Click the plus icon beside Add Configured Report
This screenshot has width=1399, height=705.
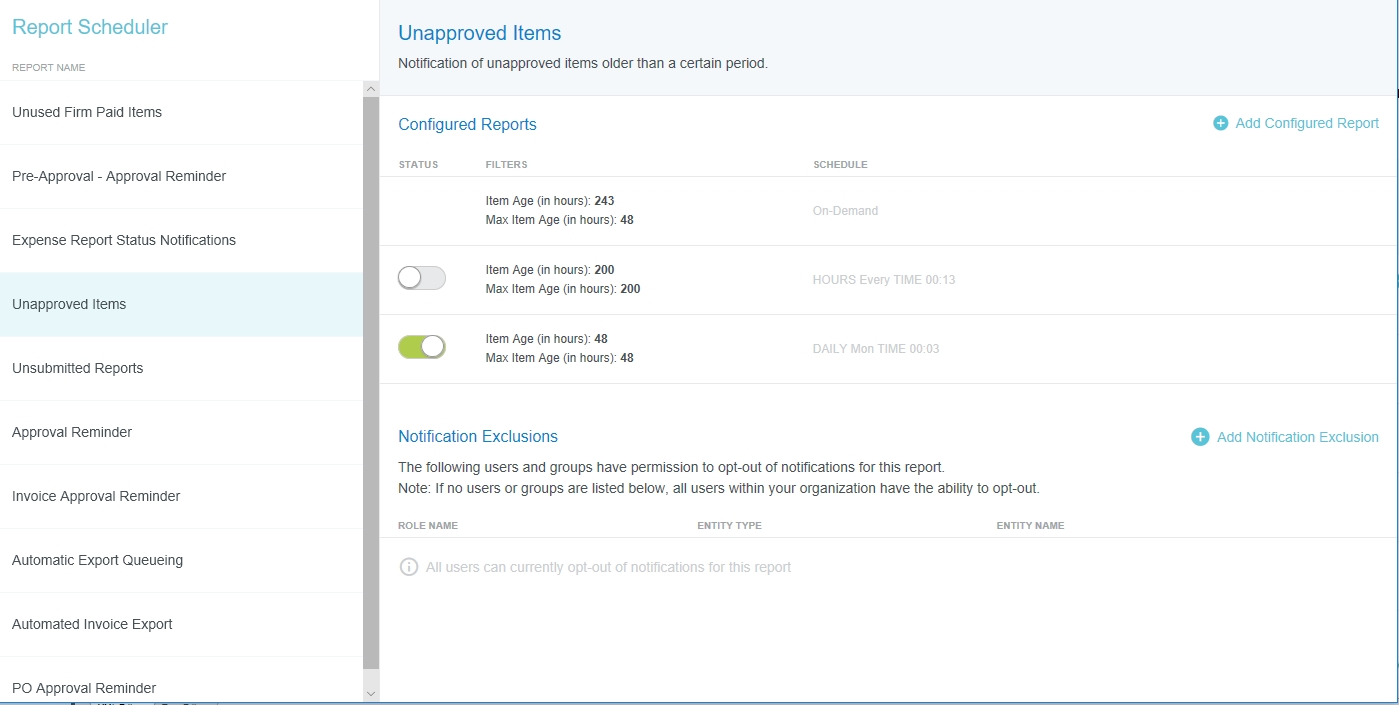coord(1220,124)
